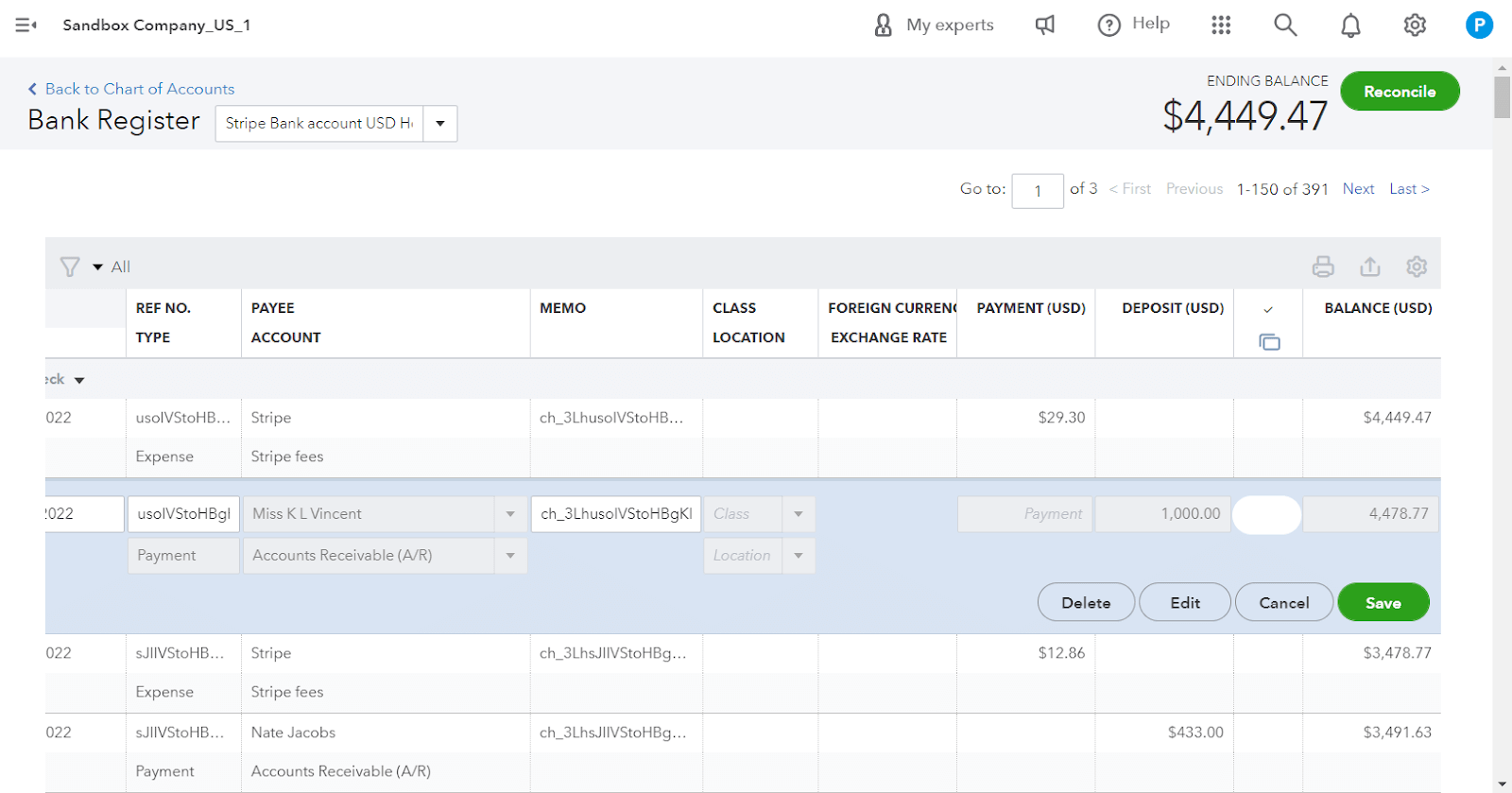Open the table settings gear
Viewport: 1512px width, 793px height.
(x=1416, y=267)
